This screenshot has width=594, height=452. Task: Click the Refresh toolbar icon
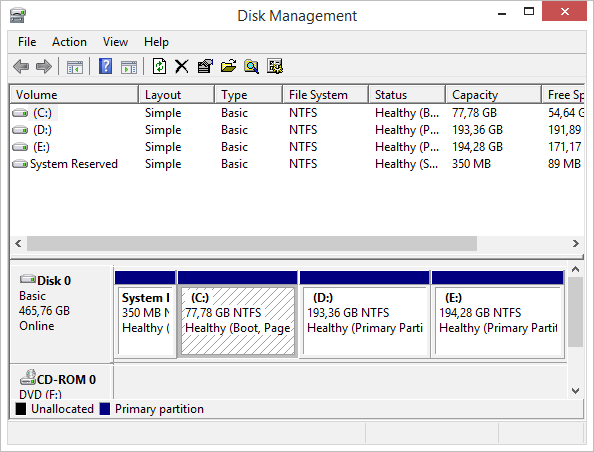(159, 66)
